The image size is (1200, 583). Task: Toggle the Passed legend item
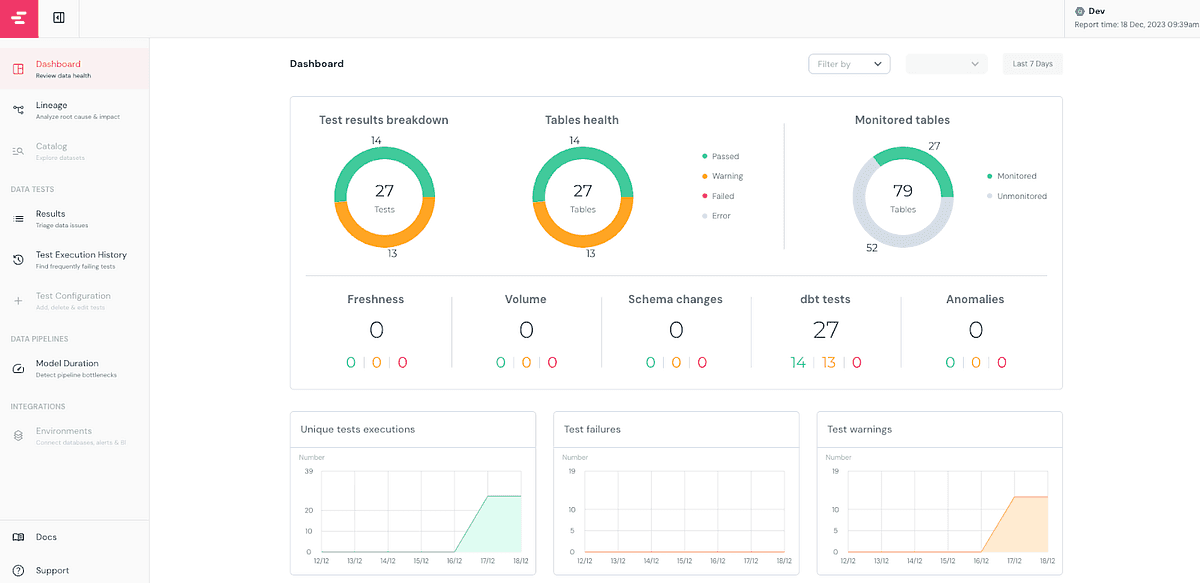[x=721, y=156]
